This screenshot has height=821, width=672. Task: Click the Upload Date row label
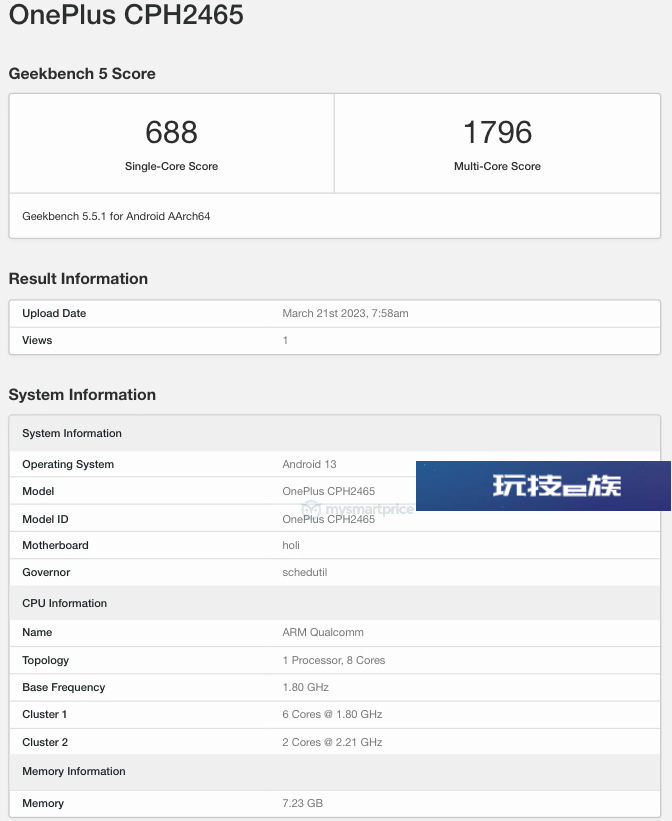(54, 313)
